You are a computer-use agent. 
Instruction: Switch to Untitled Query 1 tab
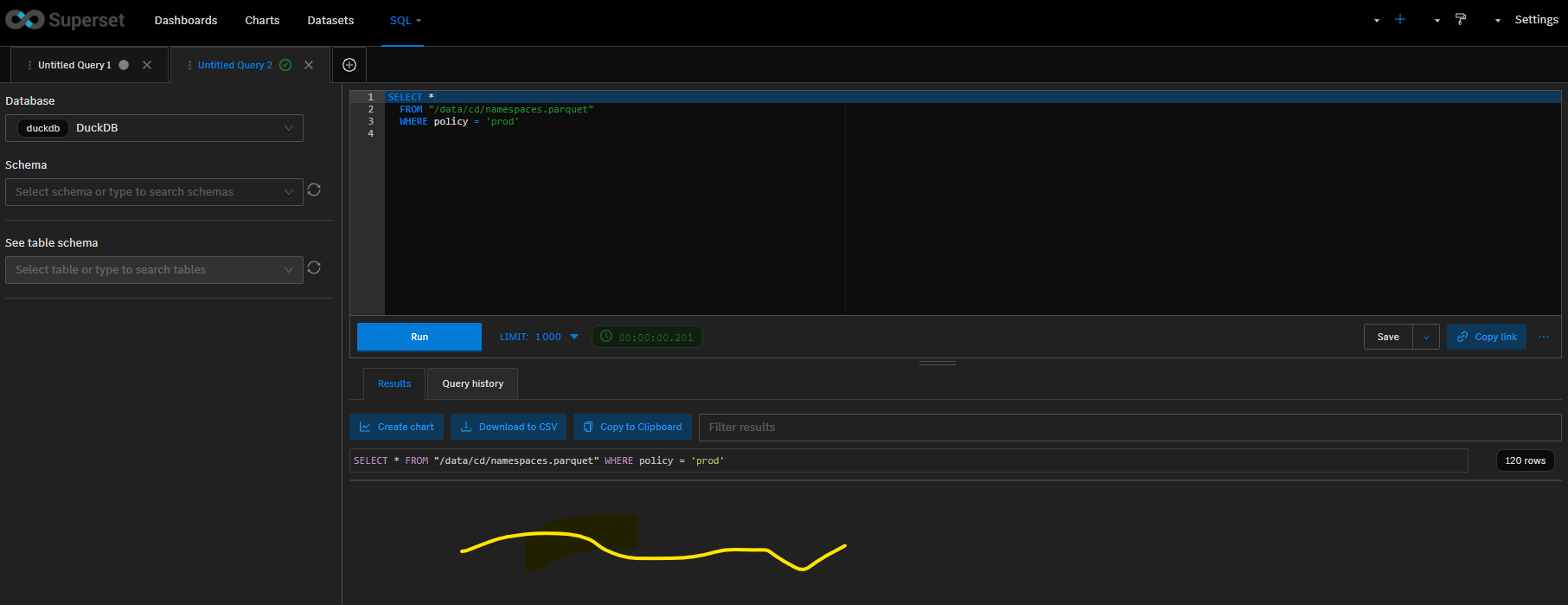pyautogui.click(x=74, y=65)
